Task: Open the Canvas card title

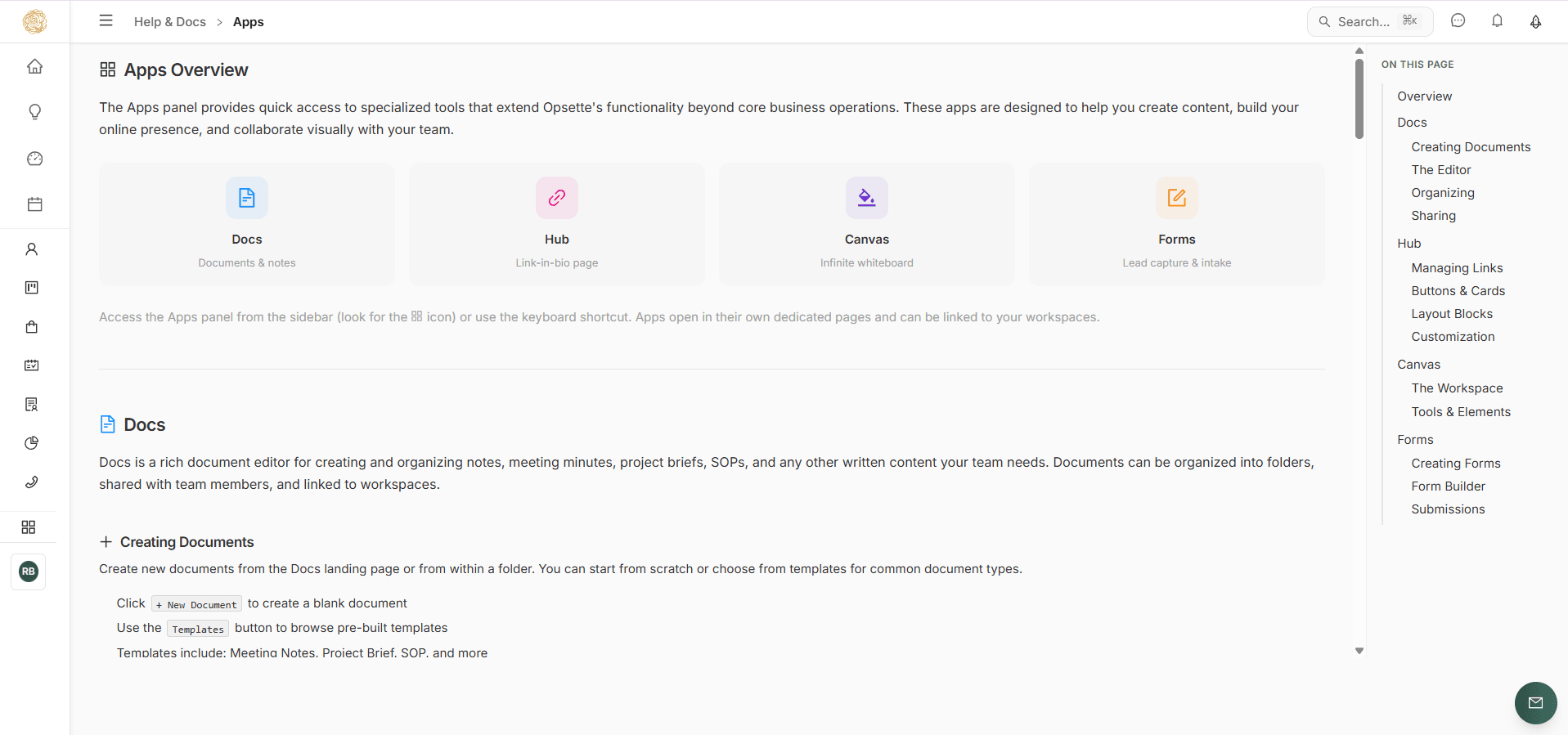Action: point(867,240)
